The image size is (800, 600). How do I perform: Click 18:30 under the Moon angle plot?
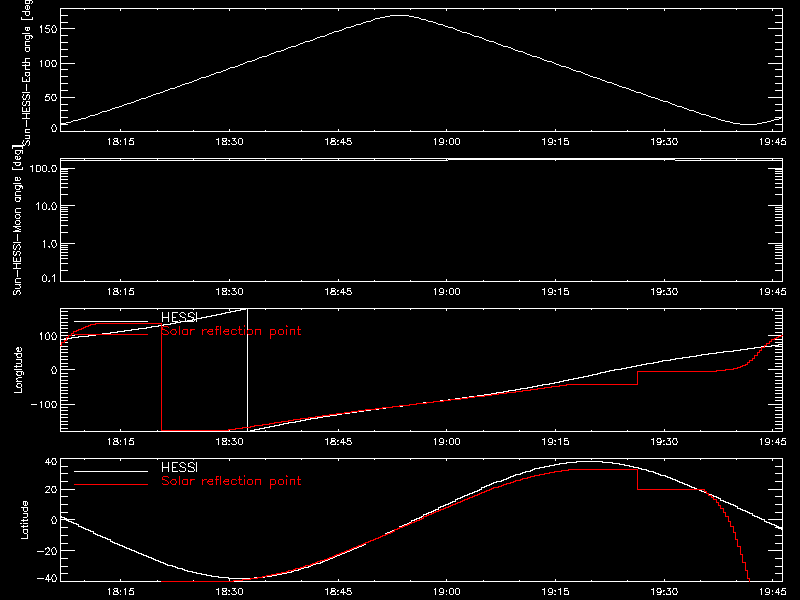point(230,292)
